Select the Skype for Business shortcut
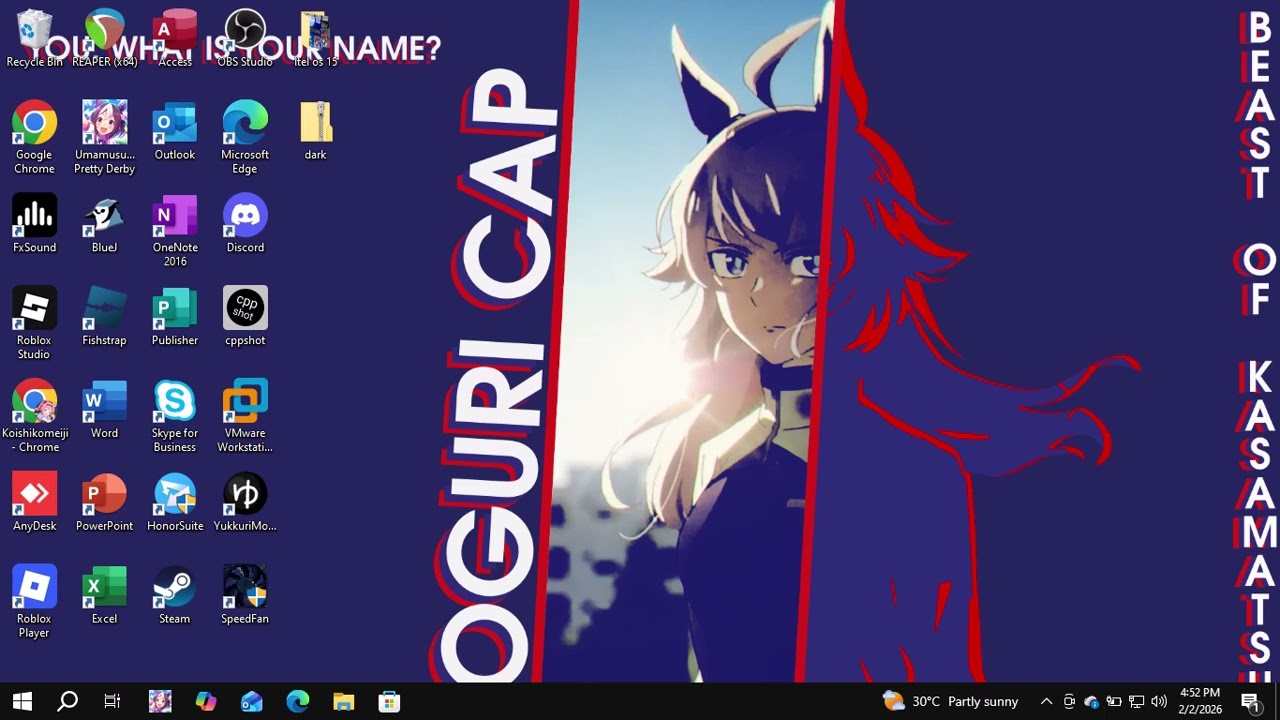This screenshot has height=720, width=1280. [x=175, y=416]
